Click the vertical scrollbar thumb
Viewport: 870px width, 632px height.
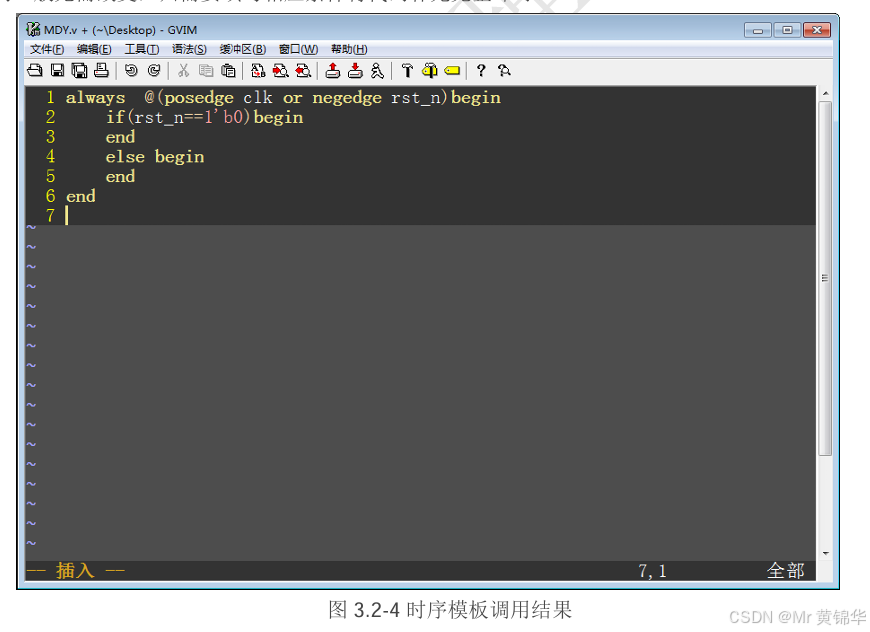point(825,278)
